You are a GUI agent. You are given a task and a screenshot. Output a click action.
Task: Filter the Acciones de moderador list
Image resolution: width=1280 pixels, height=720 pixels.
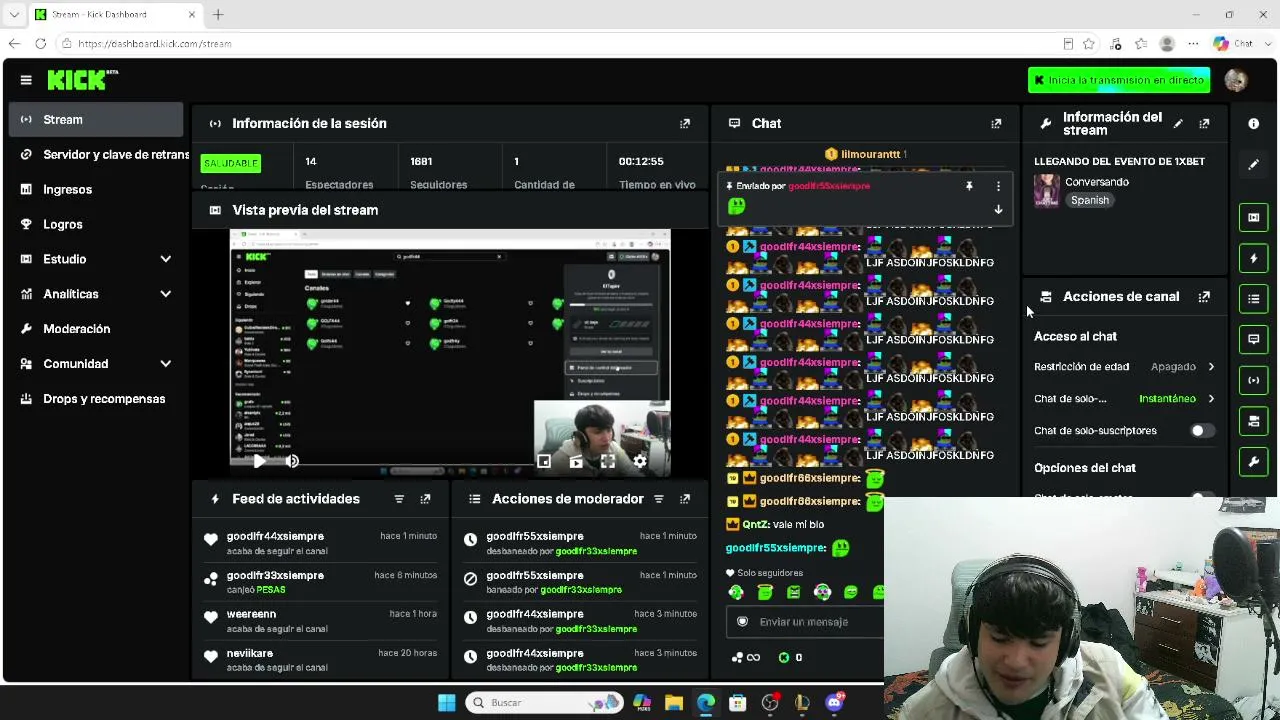(x=659, y=499)
